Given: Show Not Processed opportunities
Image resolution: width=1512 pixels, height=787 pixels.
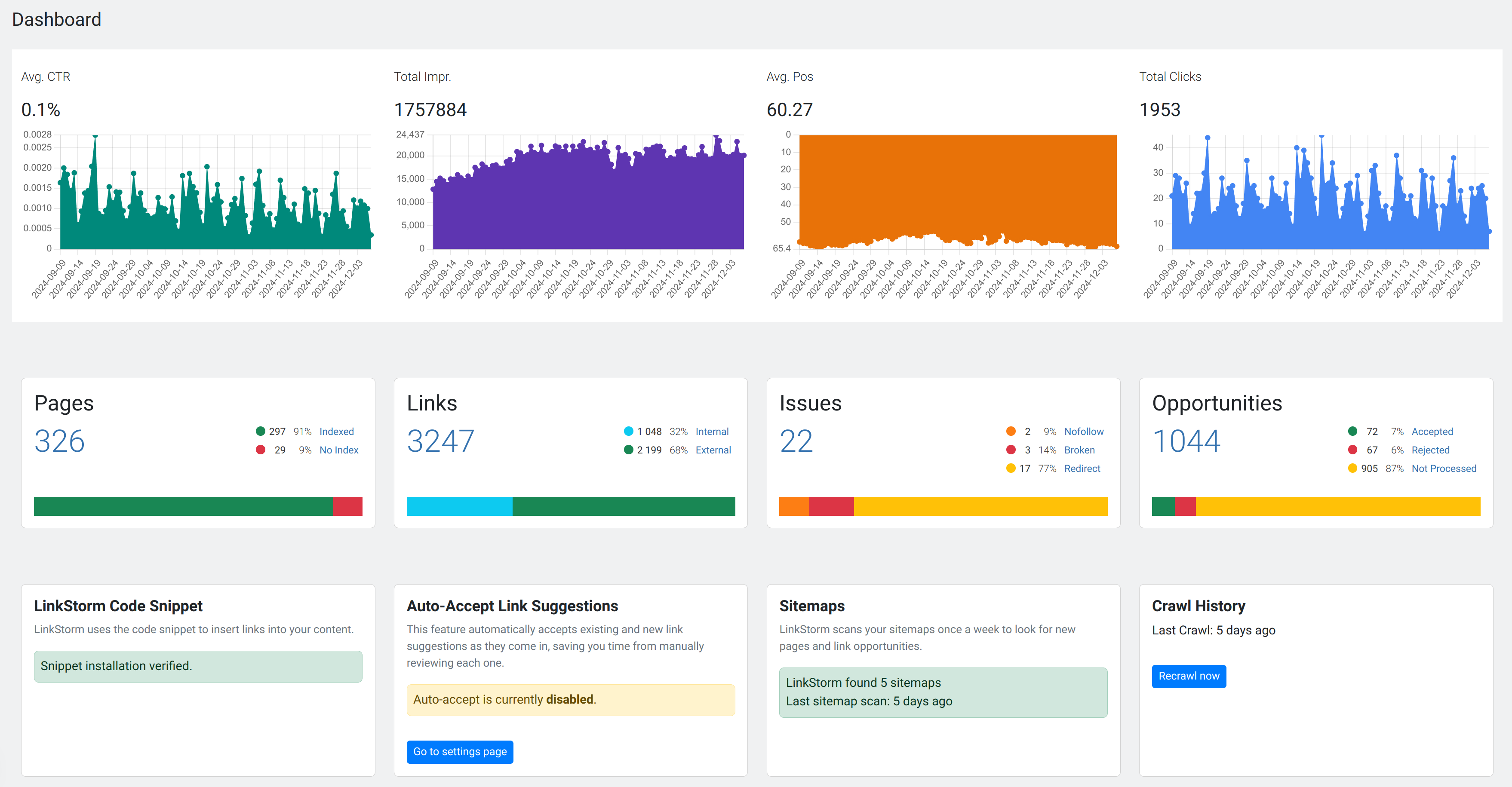Looking at the screenshot, I should click(1443, 469).
